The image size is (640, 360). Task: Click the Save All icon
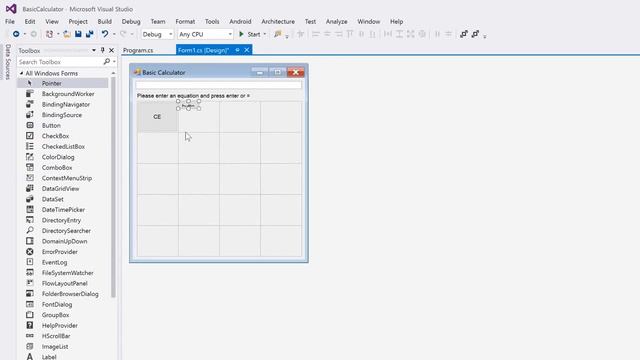pyautogui.click(x=89, y=34)
